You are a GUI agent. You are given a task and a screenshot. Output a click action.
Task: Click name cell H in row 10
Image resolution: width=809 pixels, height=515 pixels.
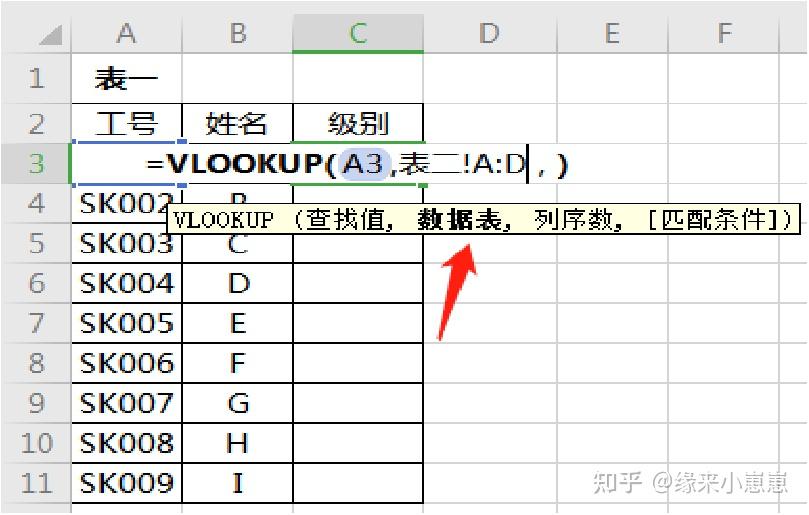pos(237,443)
